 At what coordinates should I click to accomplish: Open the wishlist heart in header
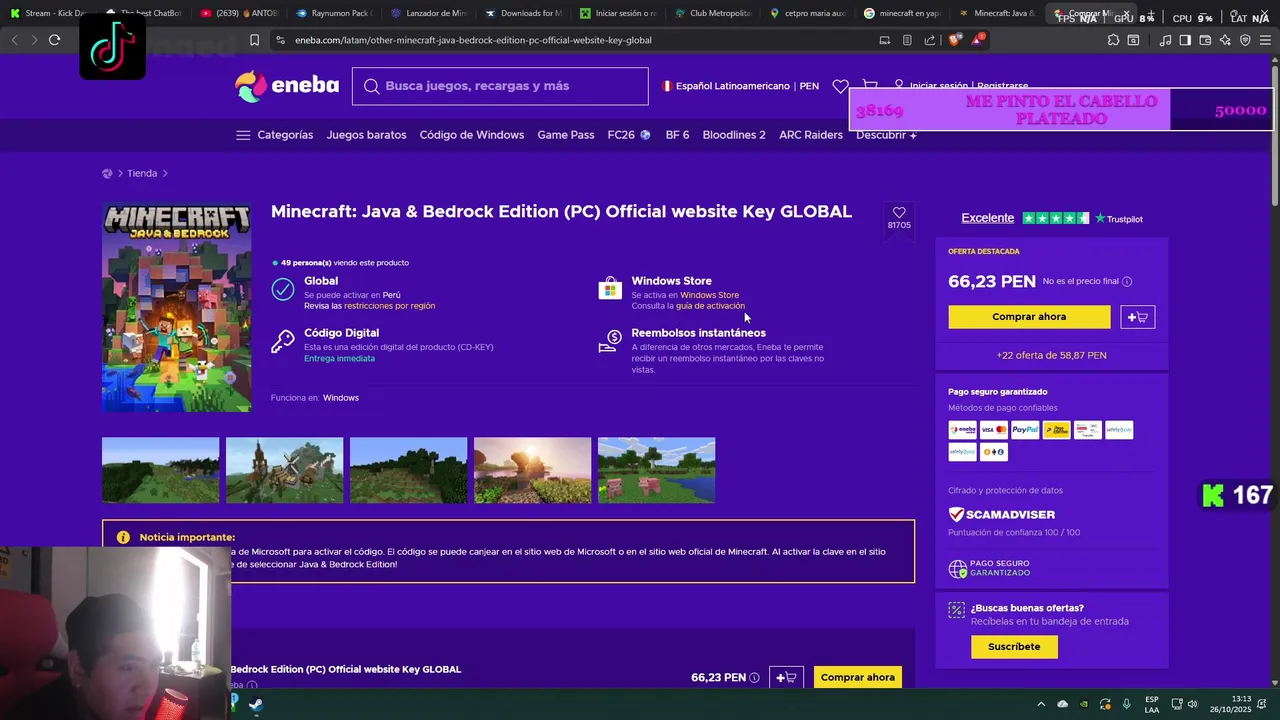pos(840,86)
